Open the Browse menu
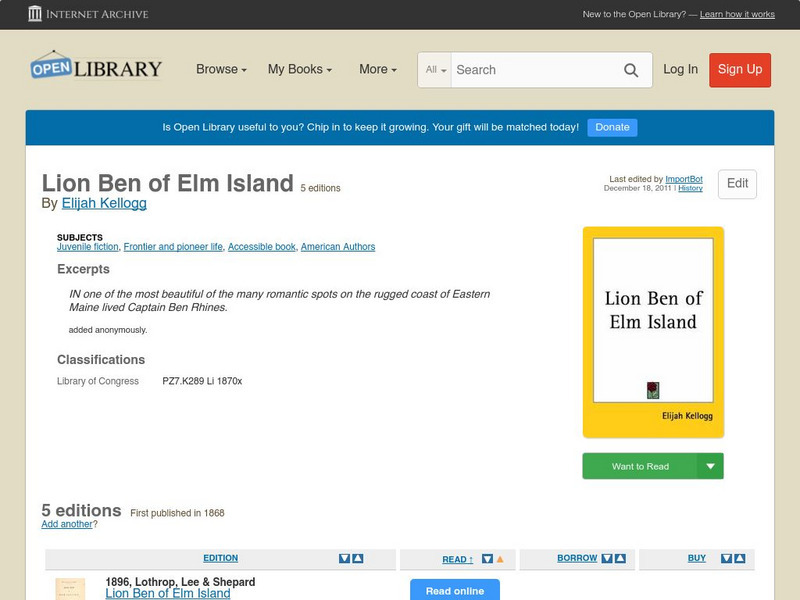This screenshot has width=800, height=600. point(220,69)
